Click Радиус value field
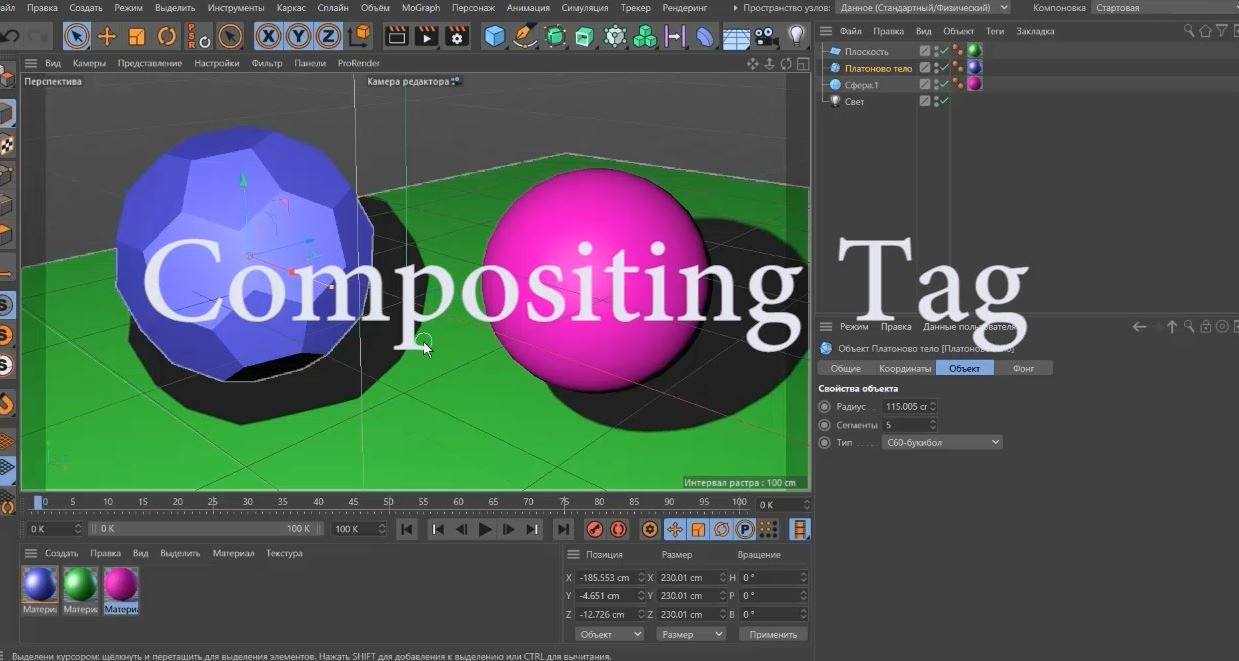Screen dimensions: 1239x661 [x=905, y=407]
